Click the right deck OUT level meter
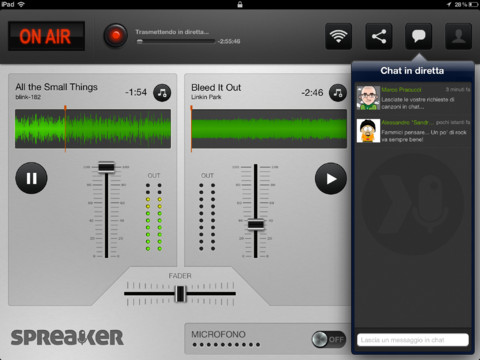The height and width of the screenshot is (360, 480). 207,217
